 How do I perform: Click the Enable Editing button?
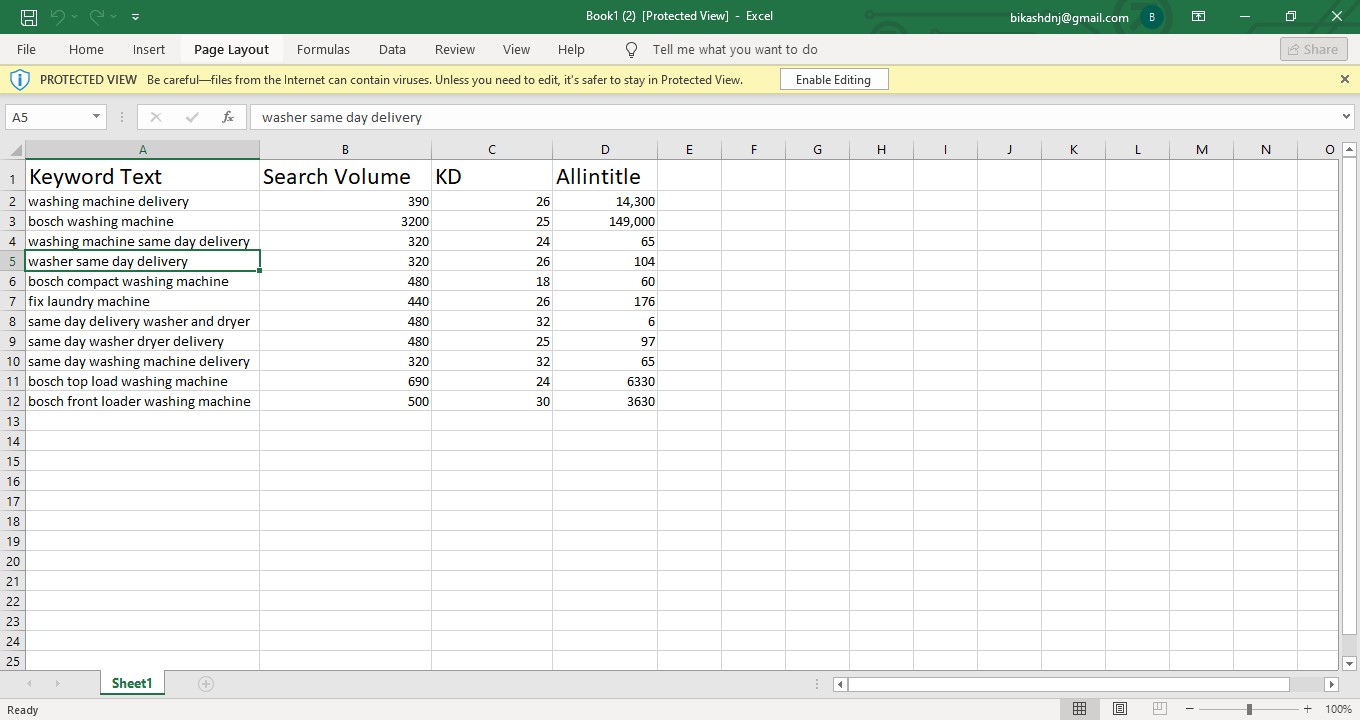click(833, 80)
